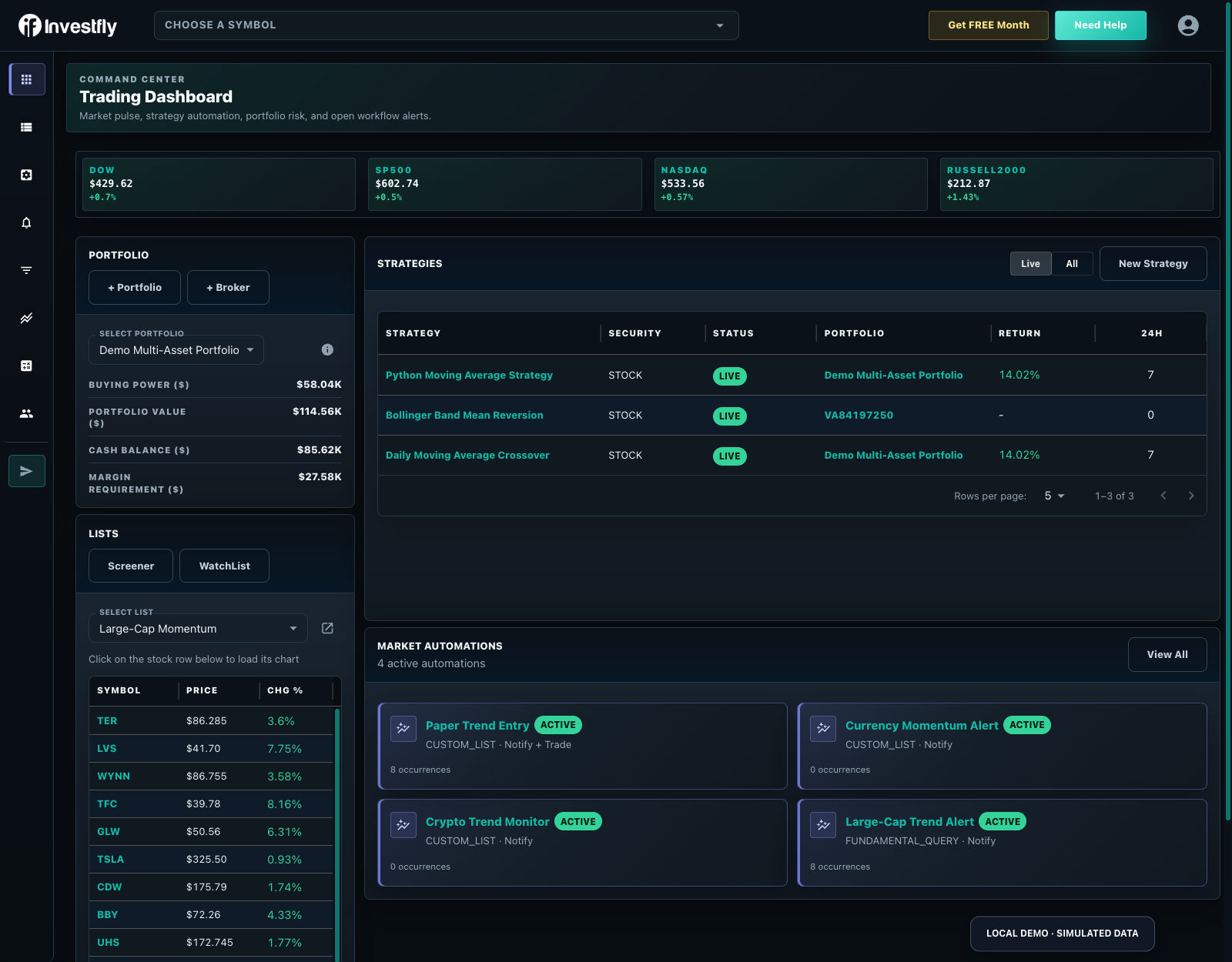Click the Currency Momentum Alert automation icon

(823, 728)
